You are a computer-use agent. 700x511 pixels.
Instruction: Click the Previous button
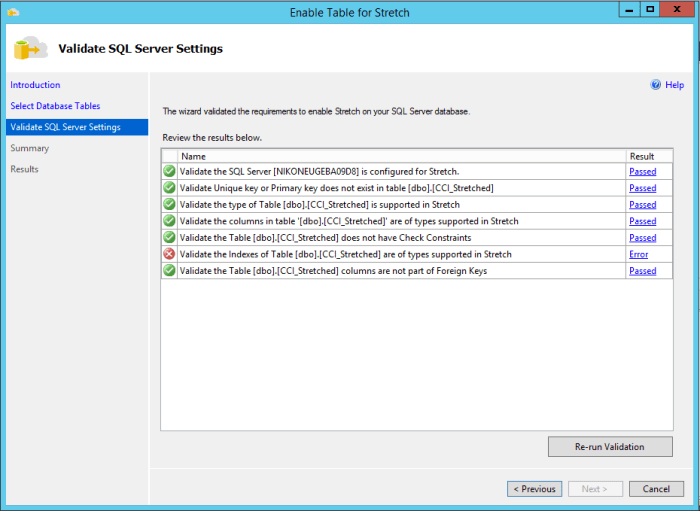pos(534,489)
